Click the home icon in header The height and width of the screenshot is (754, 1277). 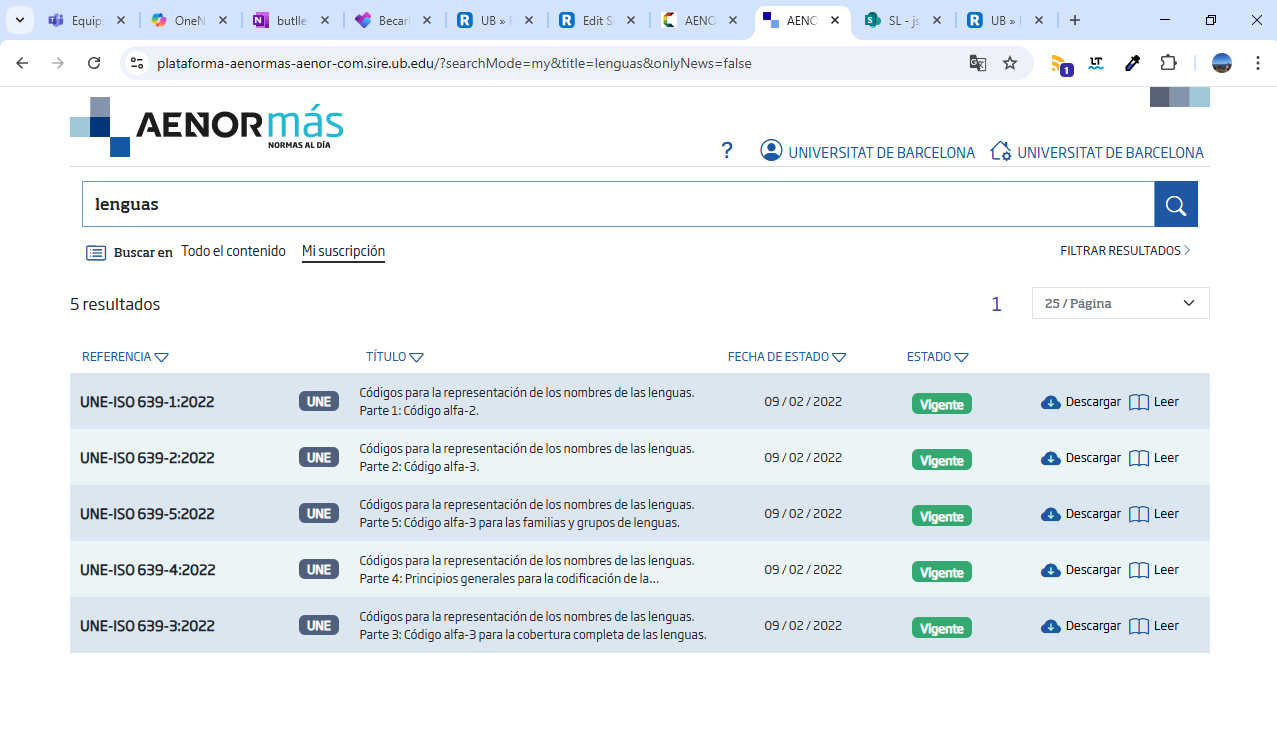pos(1000,151)
